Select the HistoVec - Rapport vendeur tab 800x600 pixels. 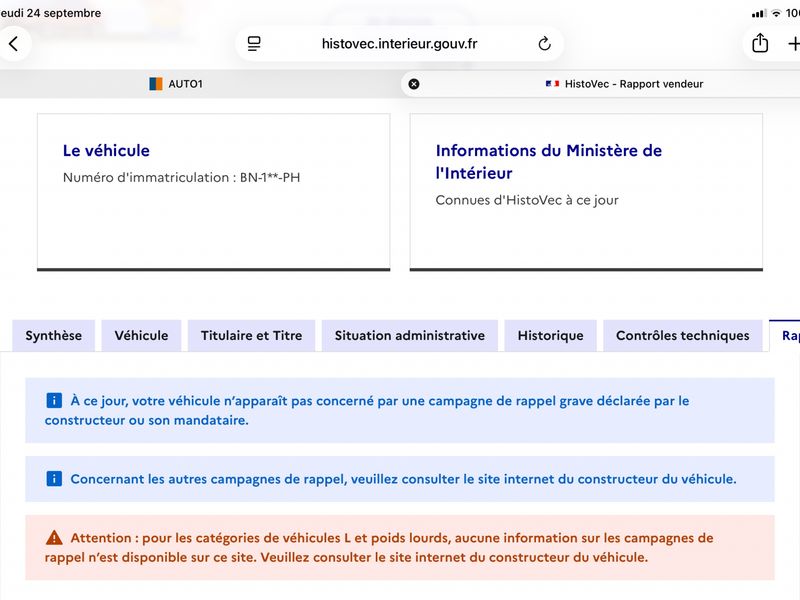pos(623,84)
